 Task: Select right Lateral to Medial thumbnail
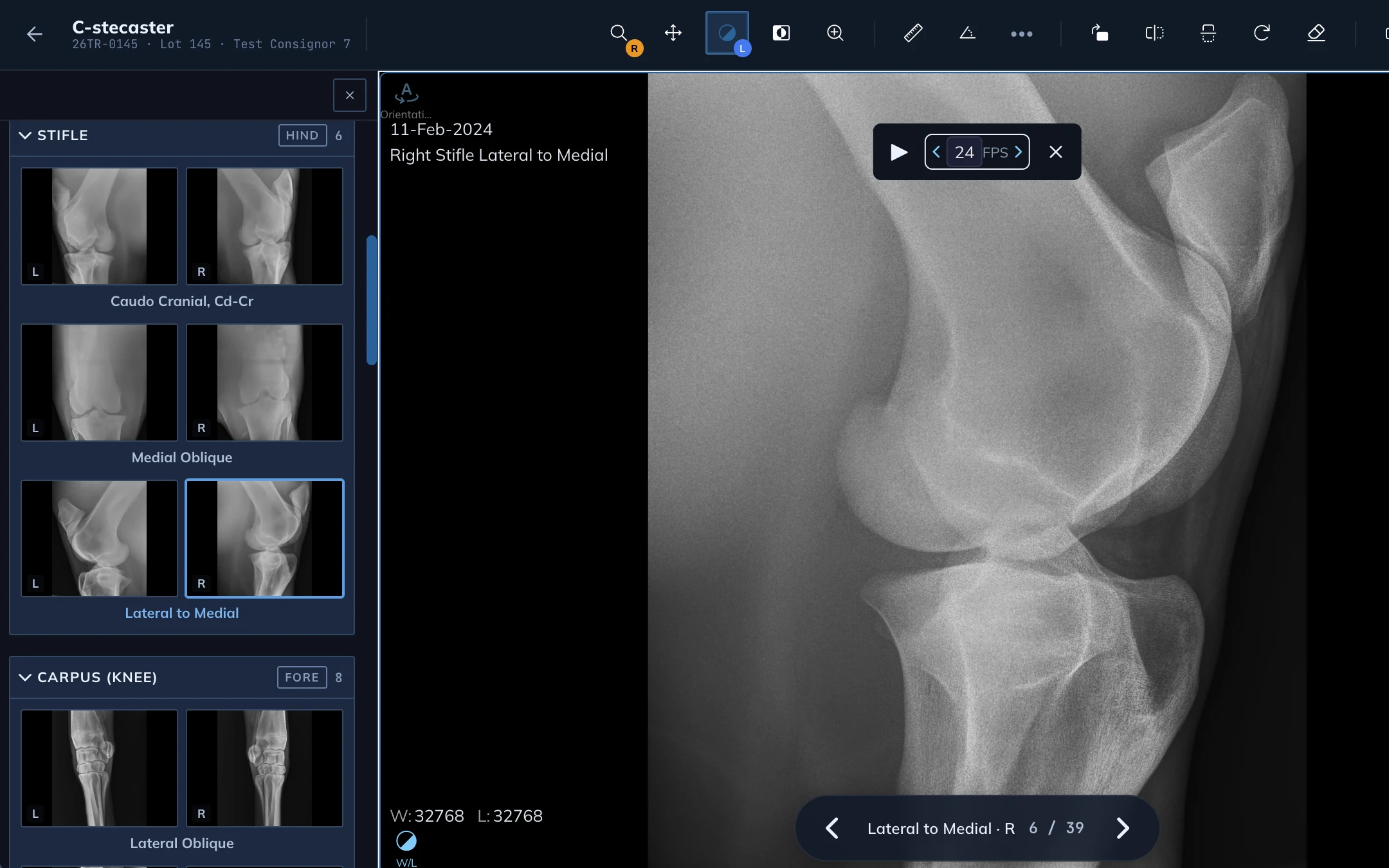coord(264,538)
